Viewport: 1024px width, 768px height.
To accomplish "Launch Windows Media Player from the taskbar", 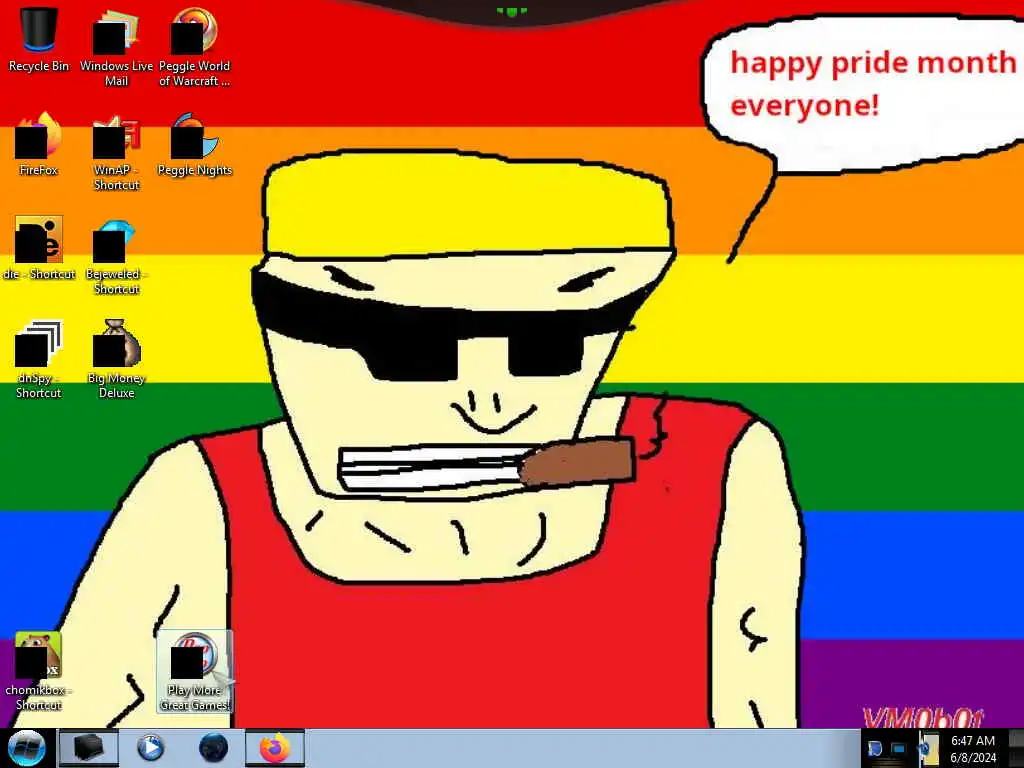I will [x=150, y=748].
